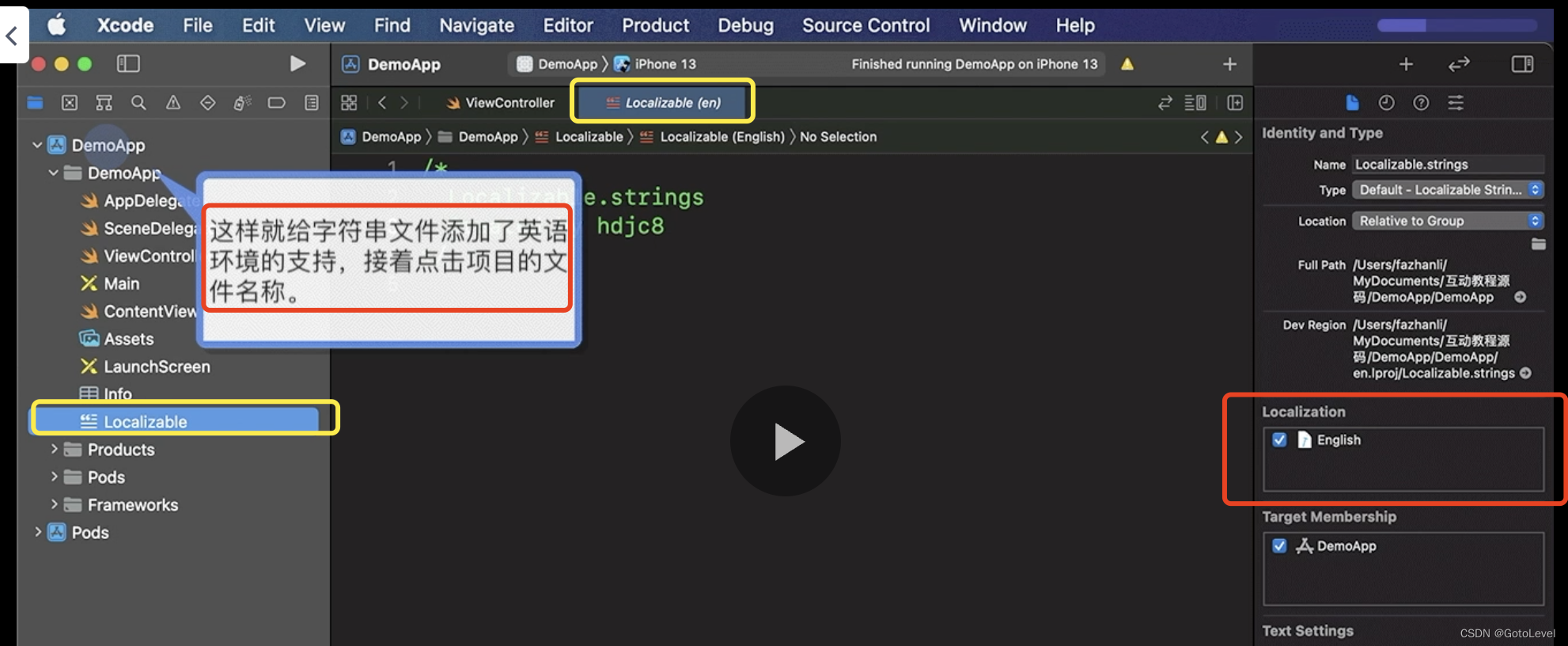The width and height of the screenshot is (1568, 646).
Task: Select the Report navigator icon
Action: click(312, 102)
